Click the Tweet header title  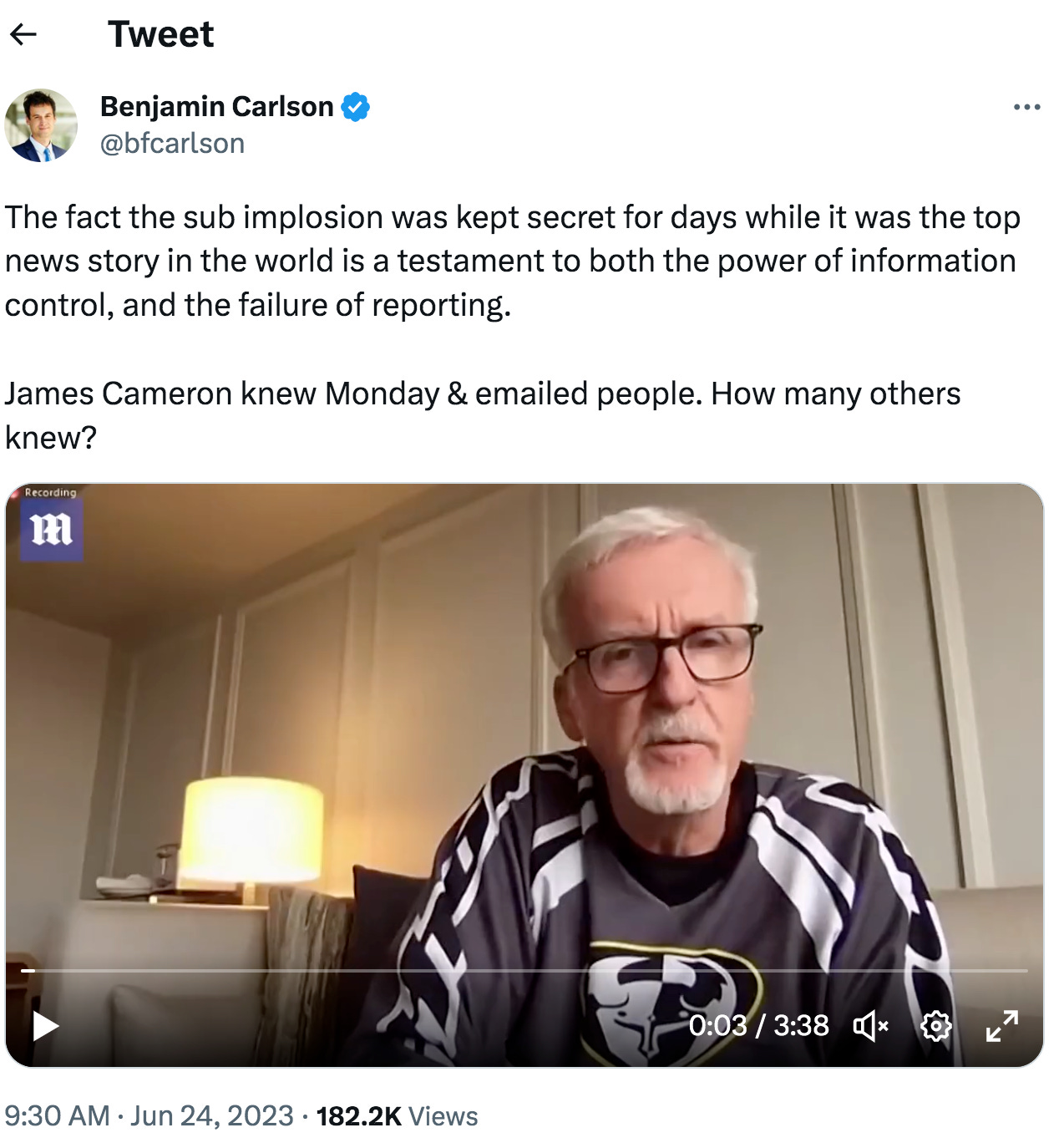click(160, 34)
